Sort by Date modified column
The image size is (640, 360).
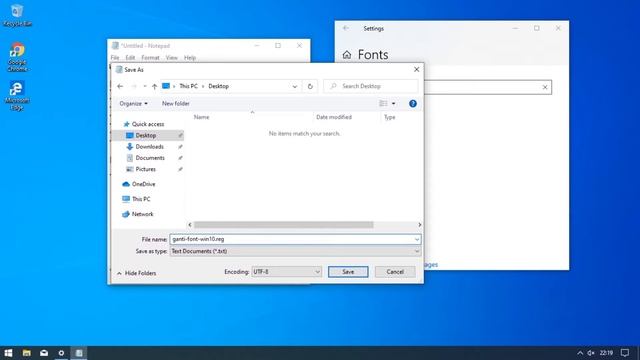[334, 117]
